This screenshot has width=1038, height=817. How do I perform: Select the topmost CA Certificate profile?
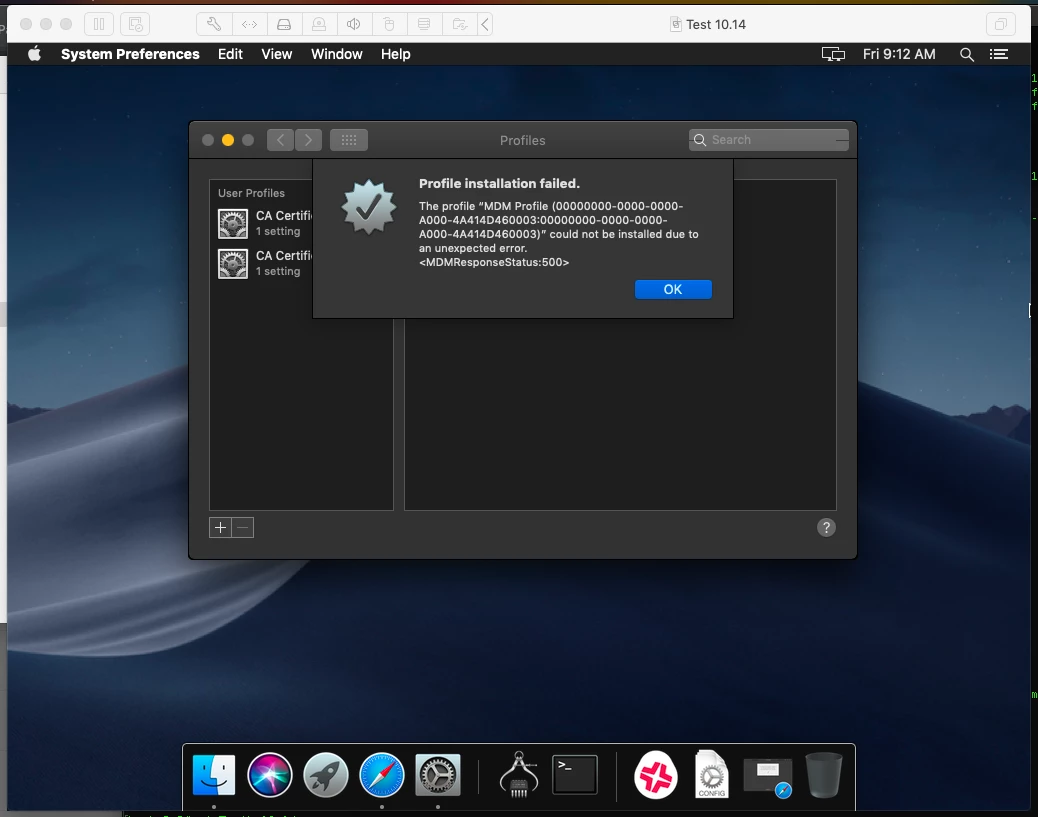[265, 223]
